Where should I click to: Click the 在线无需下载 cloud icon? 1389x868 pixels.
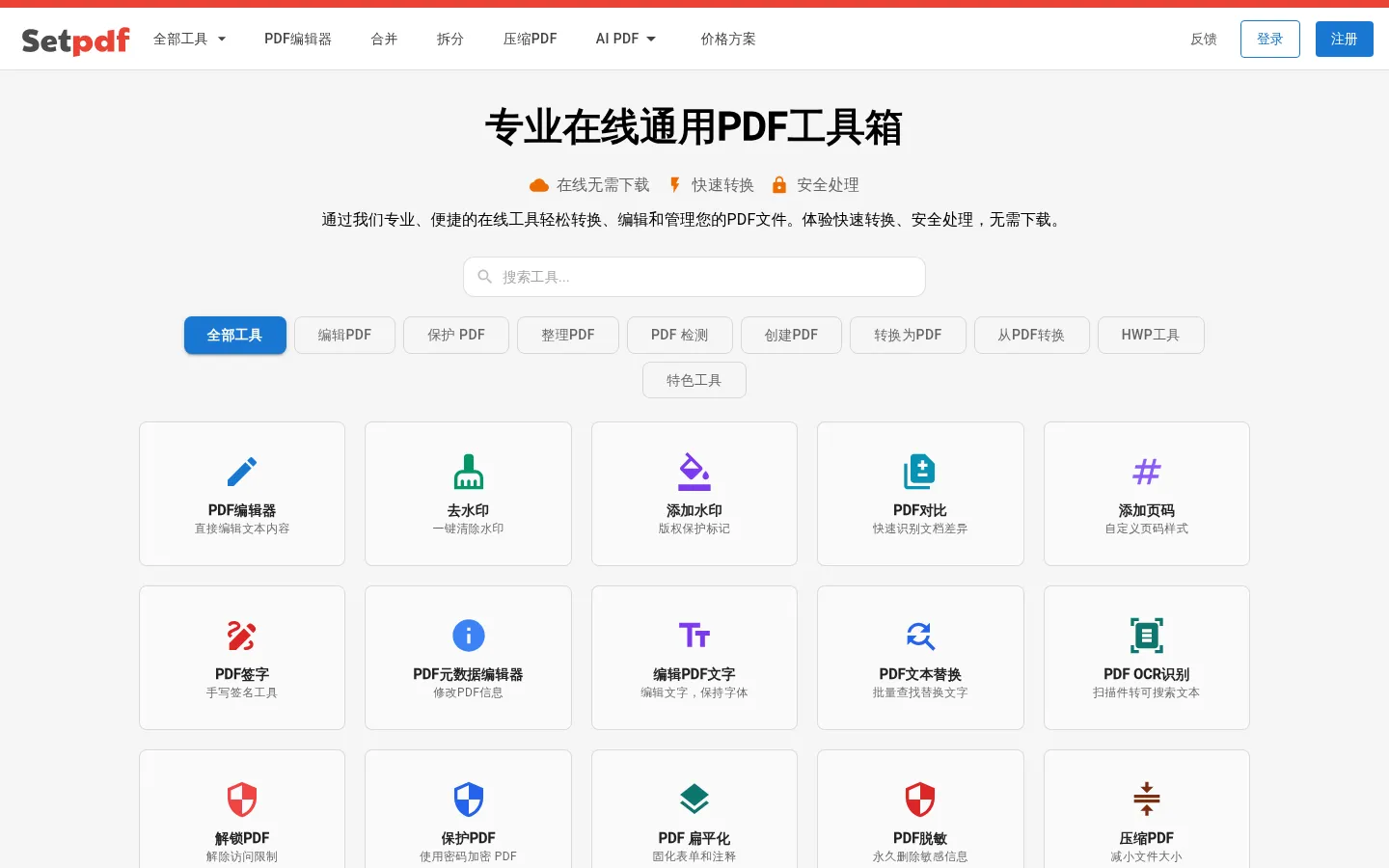coord(539,185)
